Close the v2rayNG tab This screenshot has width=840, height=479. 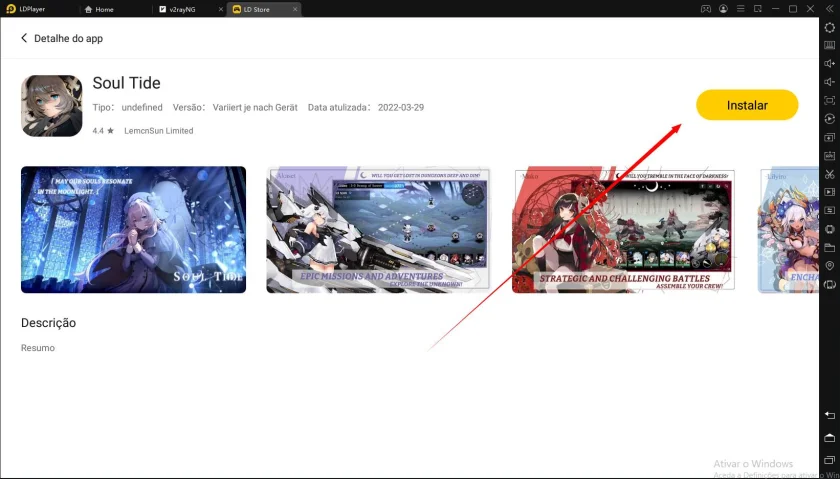(221, 9)
